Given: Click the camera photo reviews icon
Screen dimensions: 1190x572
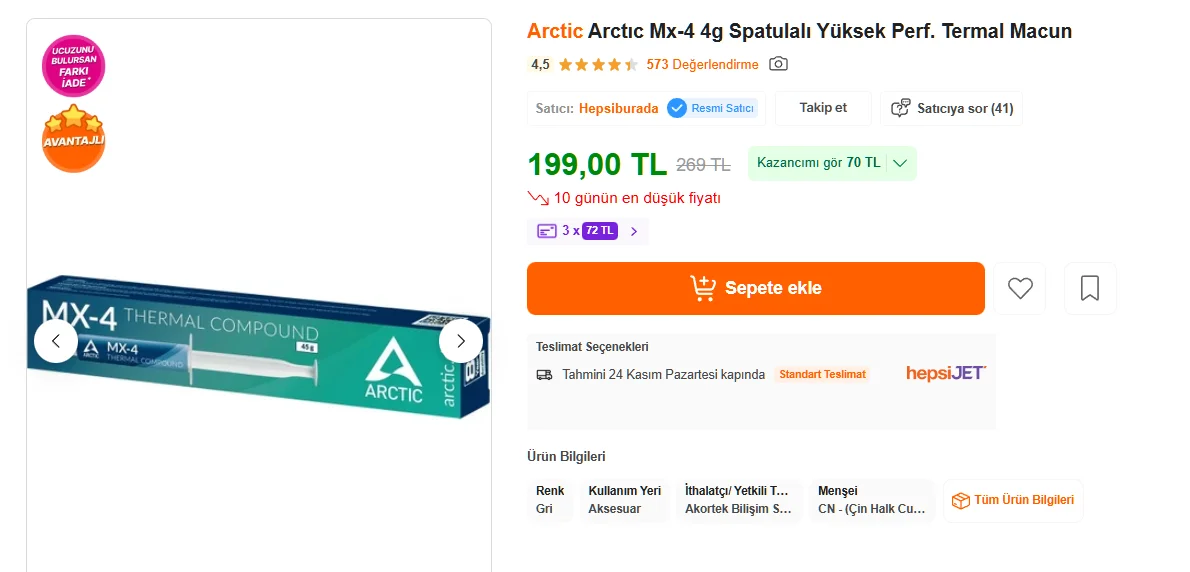Looking at the screenshot, I should [x=778, y=64].
